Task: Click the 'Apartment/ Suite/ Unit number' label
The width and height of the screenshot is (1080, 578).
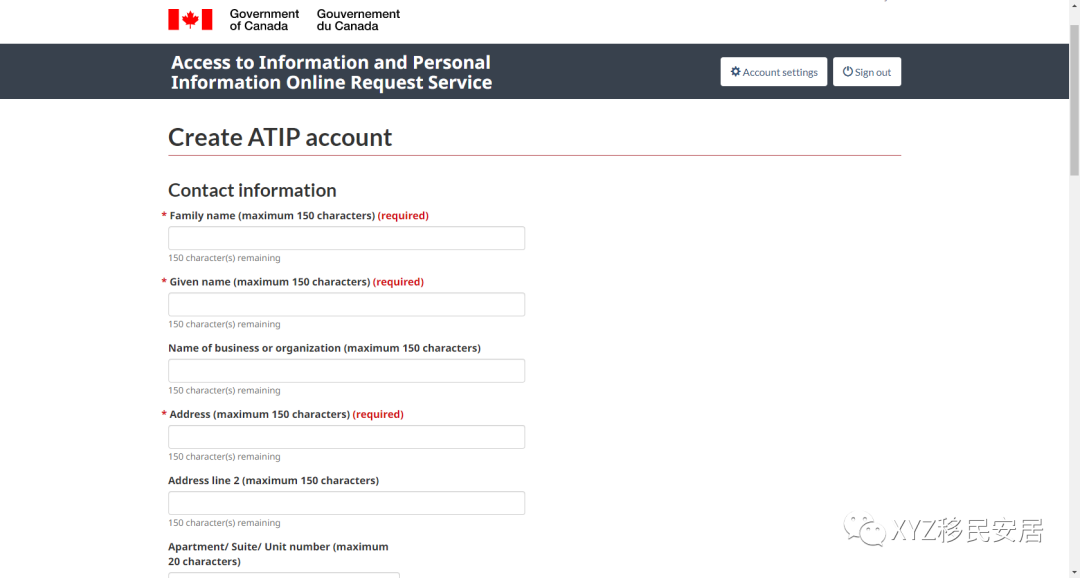Action: point(278,554)
